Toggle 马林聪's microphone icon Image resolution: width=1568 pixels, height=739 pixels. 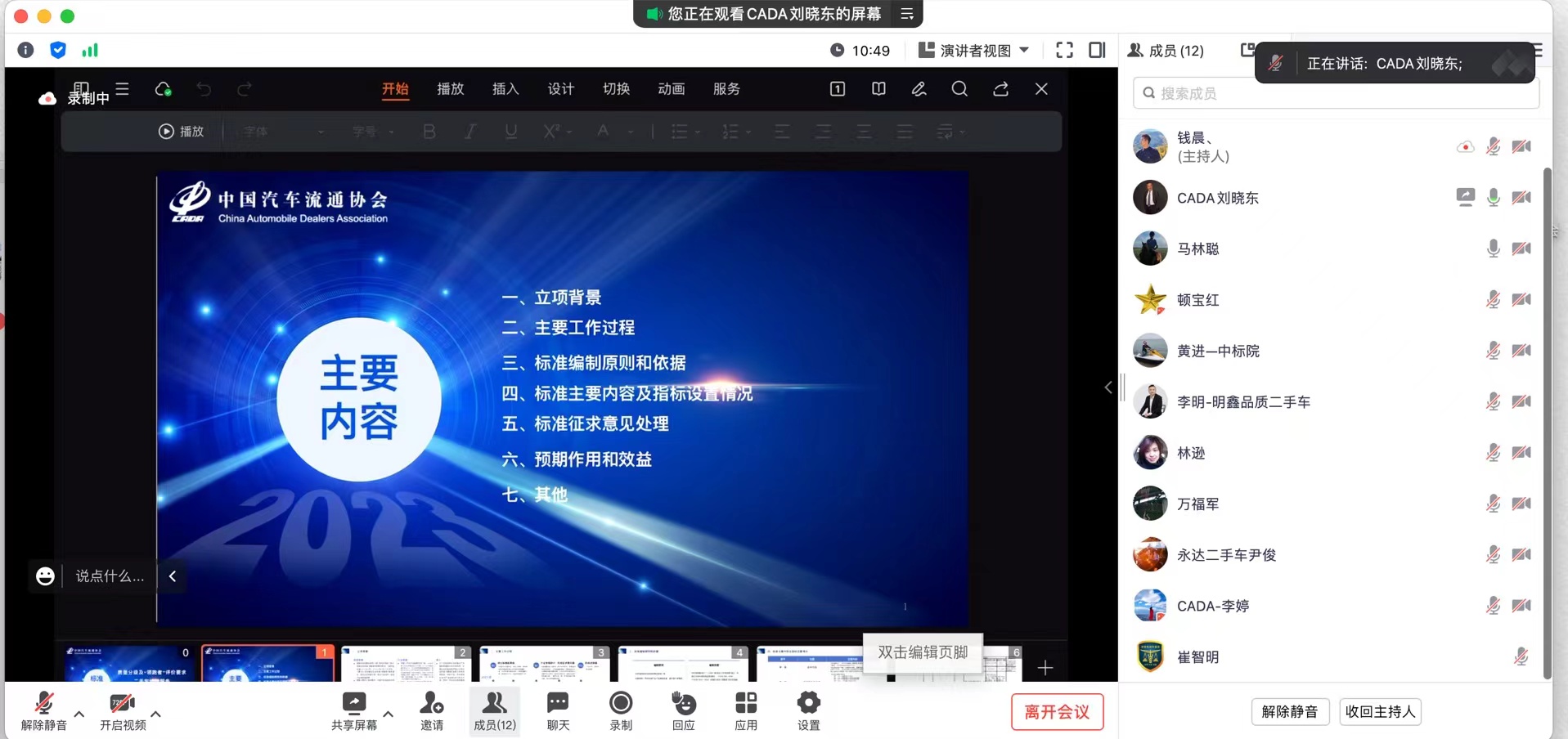tap(1493, 249)
